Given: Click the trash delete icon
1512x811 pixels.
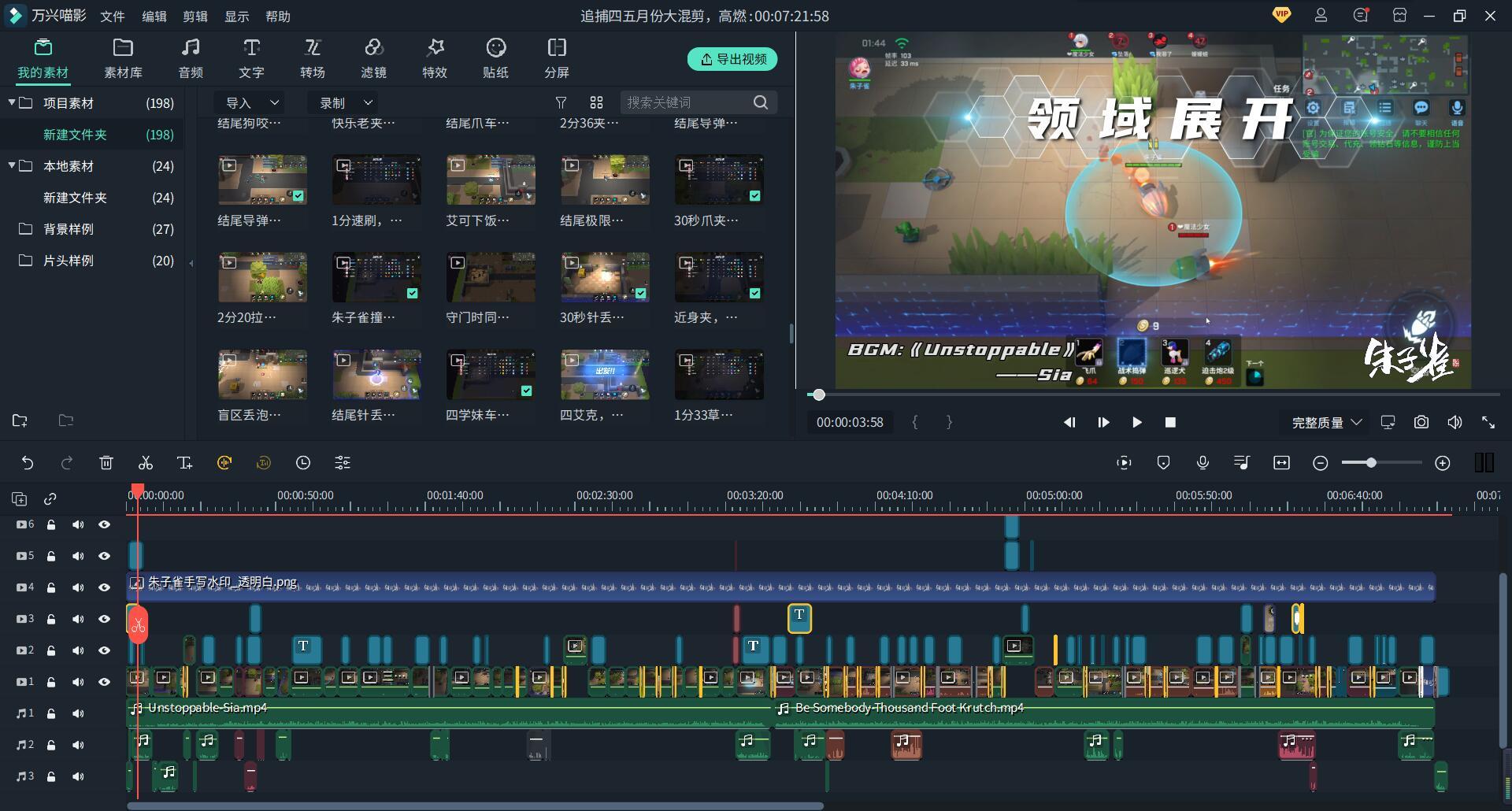Looking at the screenshot, I should [106, 463].
